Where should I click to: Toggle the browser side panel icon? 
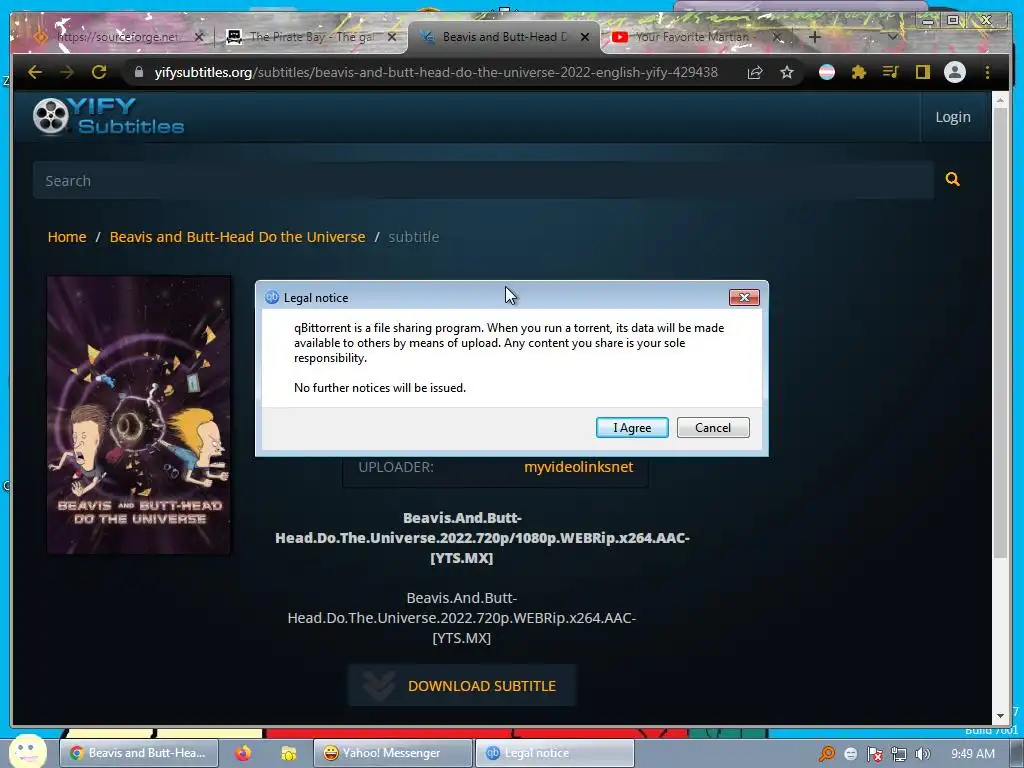922,72
